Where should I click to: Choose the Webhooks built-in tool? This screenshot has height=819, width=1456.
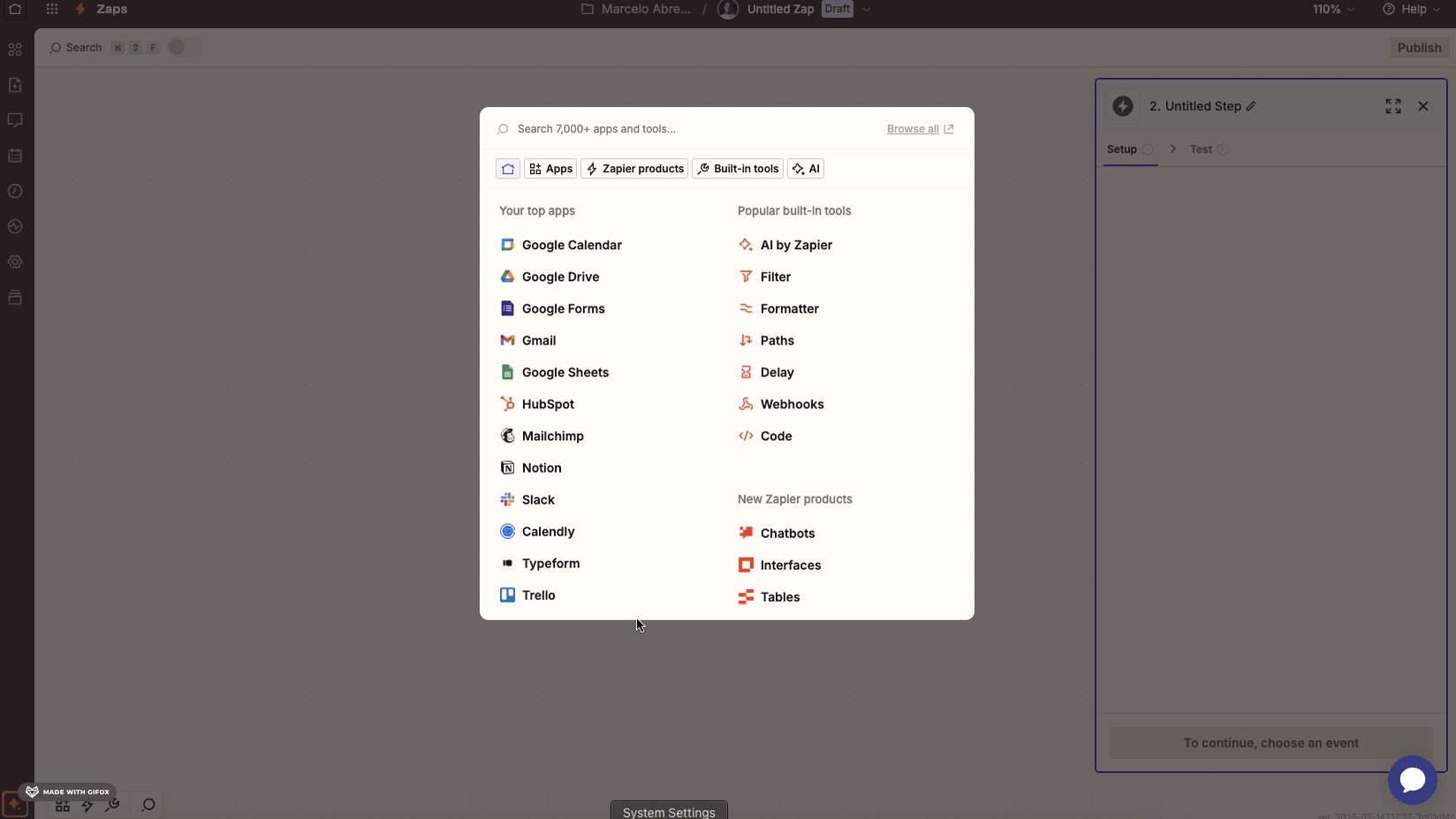[x=792, y=404]
